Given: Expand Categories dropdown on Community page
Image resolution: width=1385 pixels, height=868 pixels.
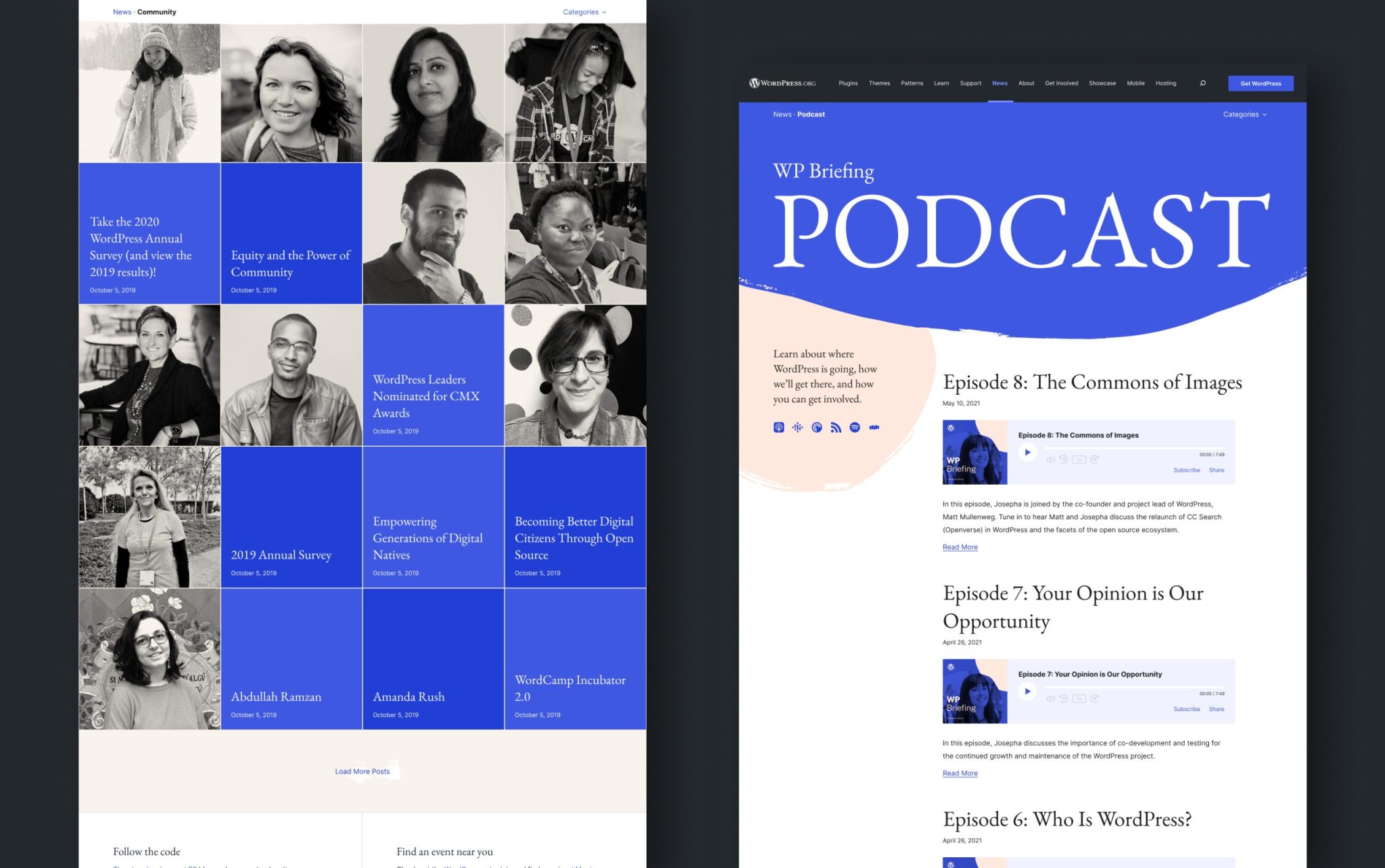Looking at the screenshot, I should (584, 12).
